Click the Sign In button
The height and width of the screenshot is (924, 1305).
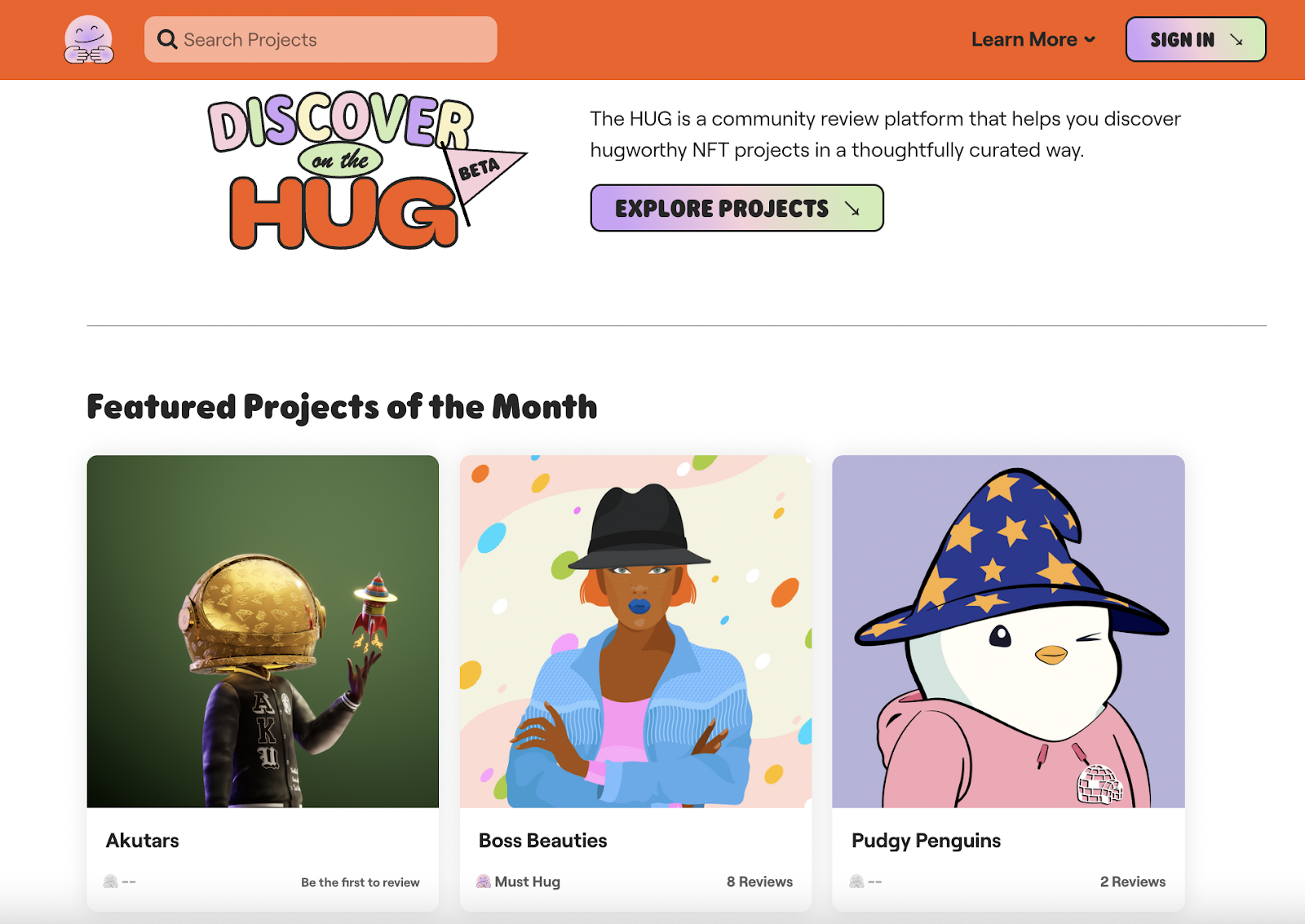coord(1196,39)
